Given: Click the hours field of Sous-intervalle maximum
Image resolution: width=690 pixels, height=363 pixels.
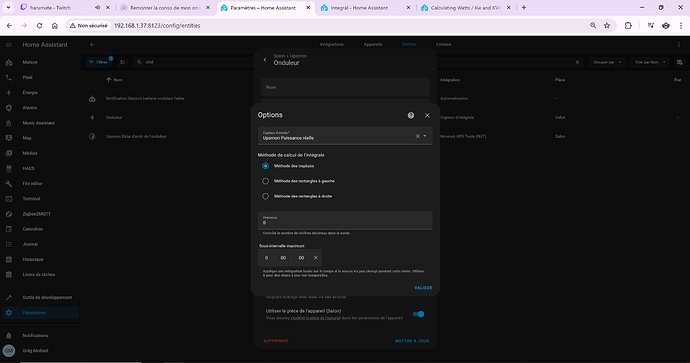Looking at the screenshot, I should [266, 258].
